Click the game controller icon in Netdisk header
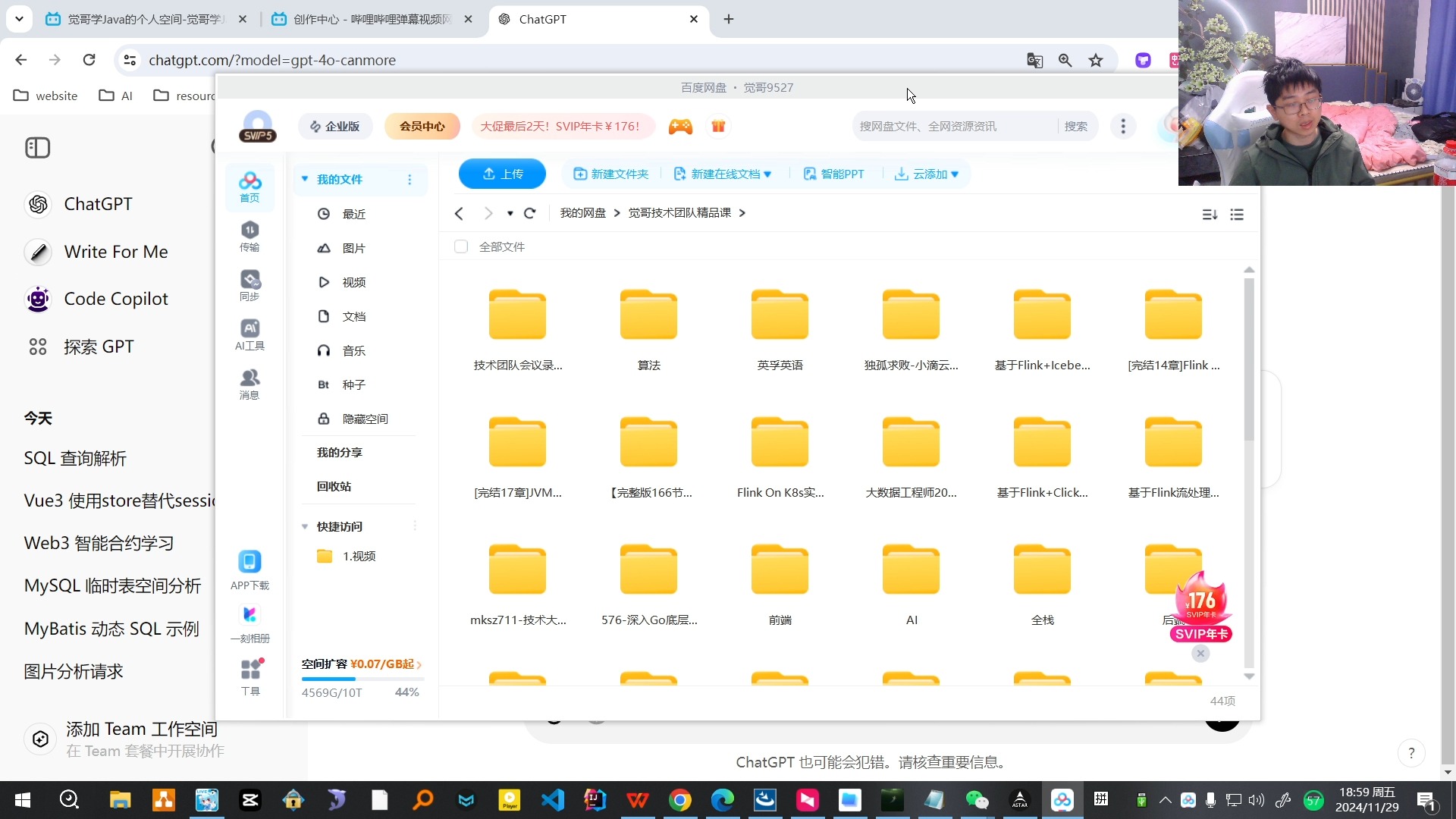 pos(680,127)
